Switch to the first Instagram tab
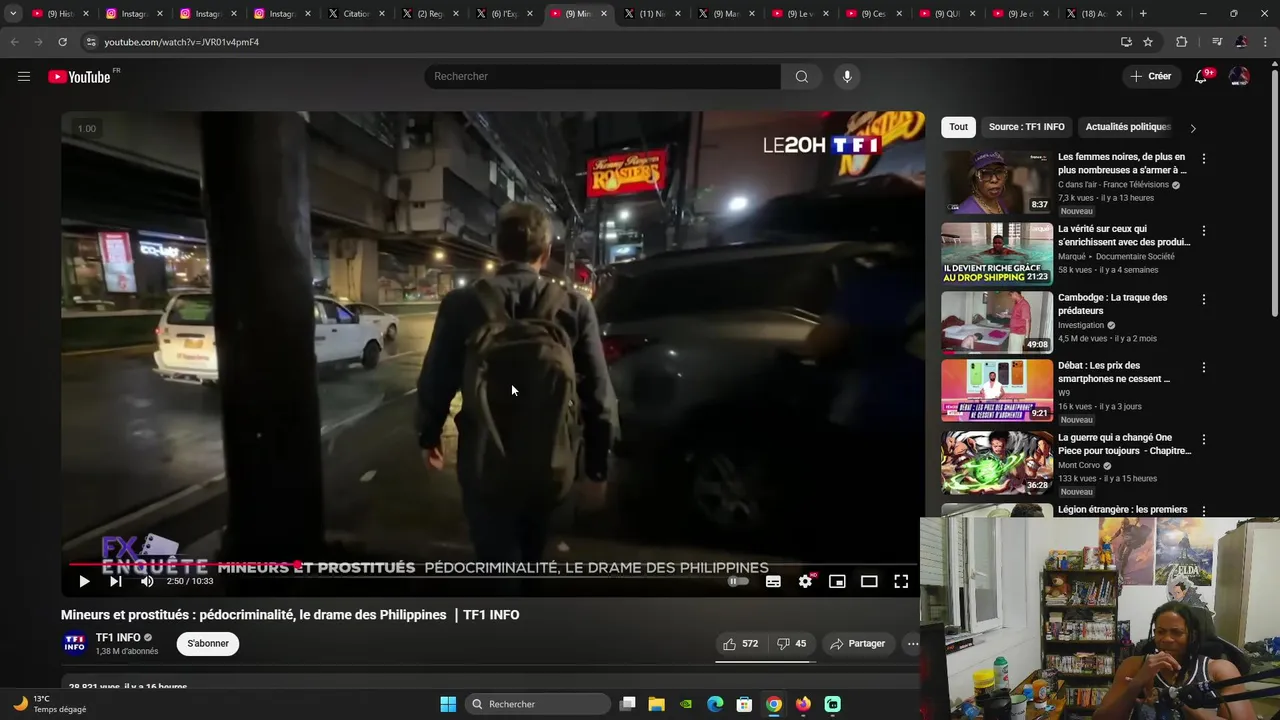The height and width of the screenshot is (720, 1280). (x=134, y=14)
